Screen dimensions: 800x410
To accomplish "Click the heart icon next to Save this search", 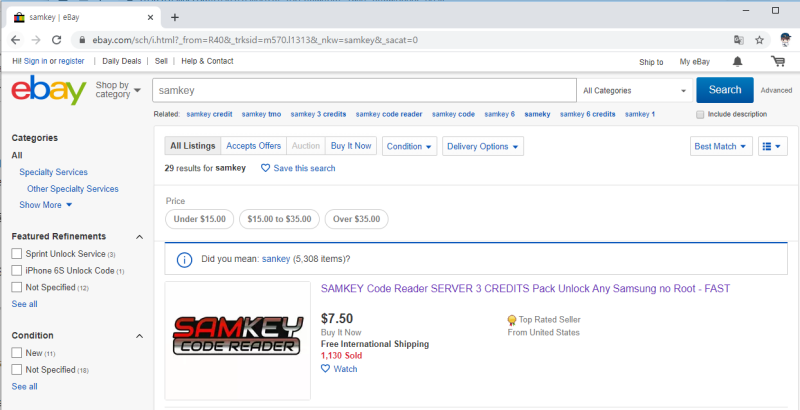I will pos(265,168).
